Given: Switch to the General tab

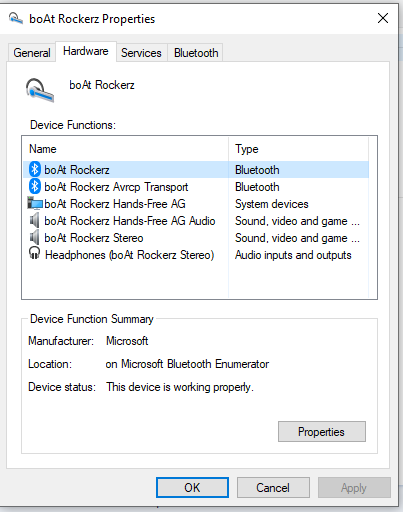Looking at the screenshot, I should click(32, 53).
